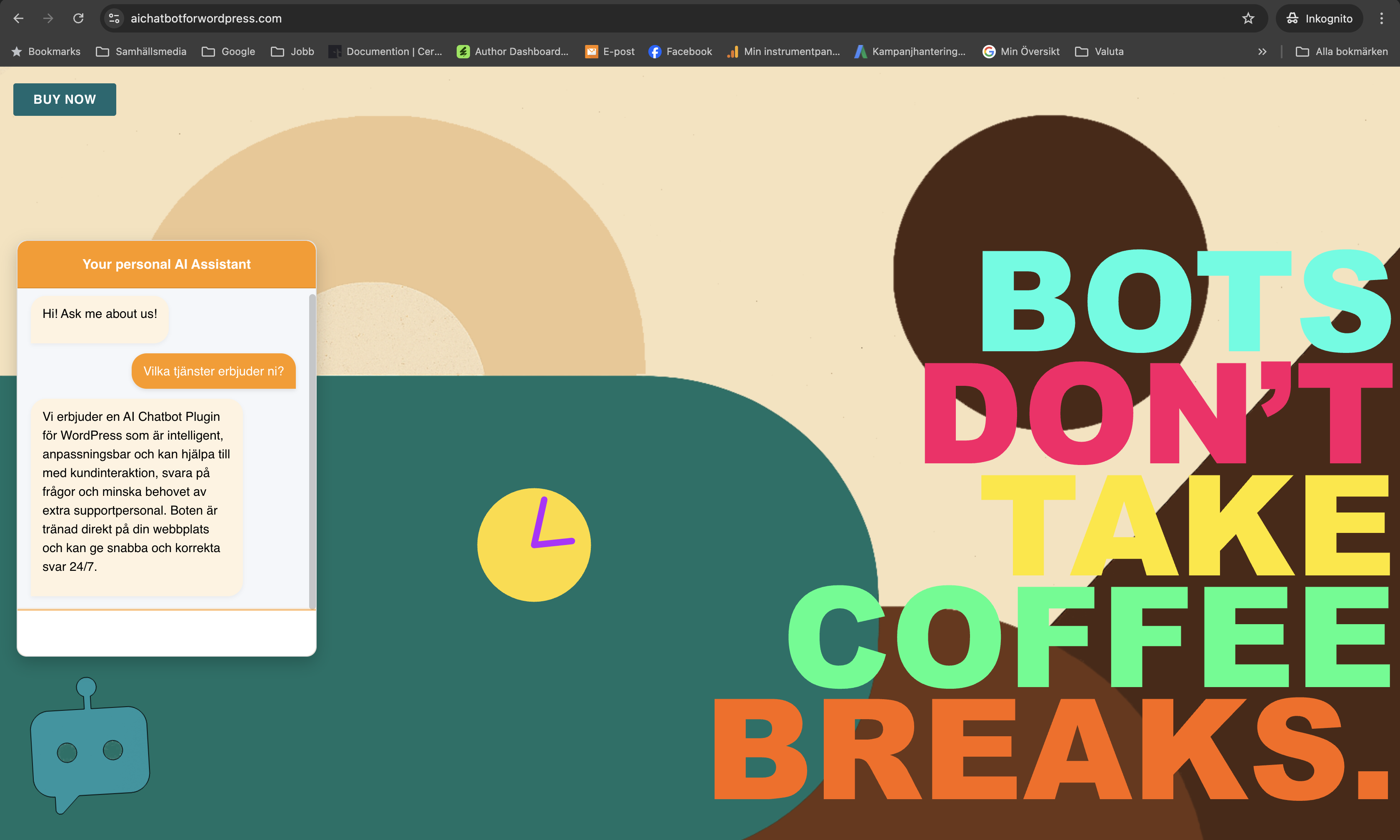Viewport: 1400px width, 840px height.
Task: Open Min Översikt Google bookmark
Action: (1021, 52)
